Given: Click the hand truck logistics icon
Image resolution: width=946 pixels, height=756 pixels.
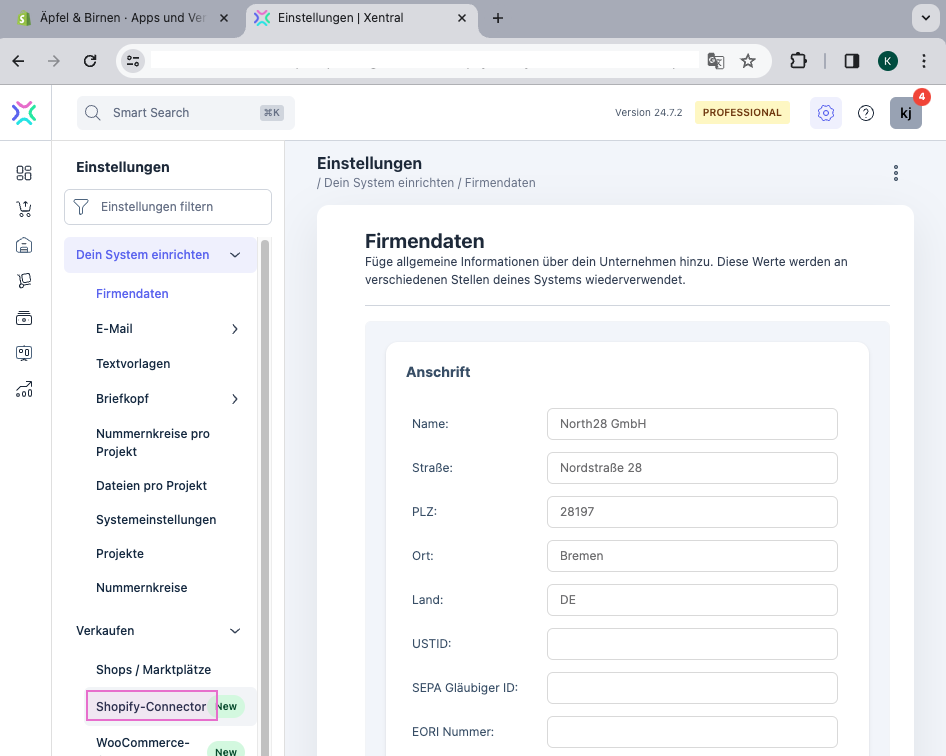Looking at the screenshot, I should click(24, 281).
